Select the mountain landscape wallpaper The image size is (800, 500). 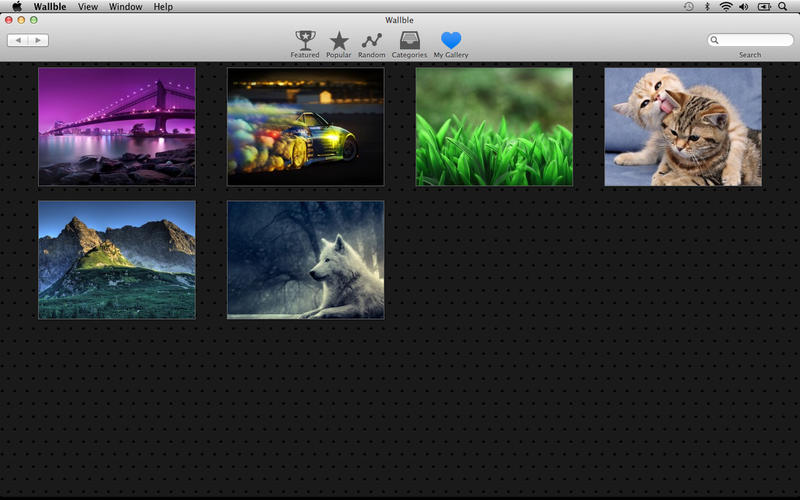coord(117,260)
